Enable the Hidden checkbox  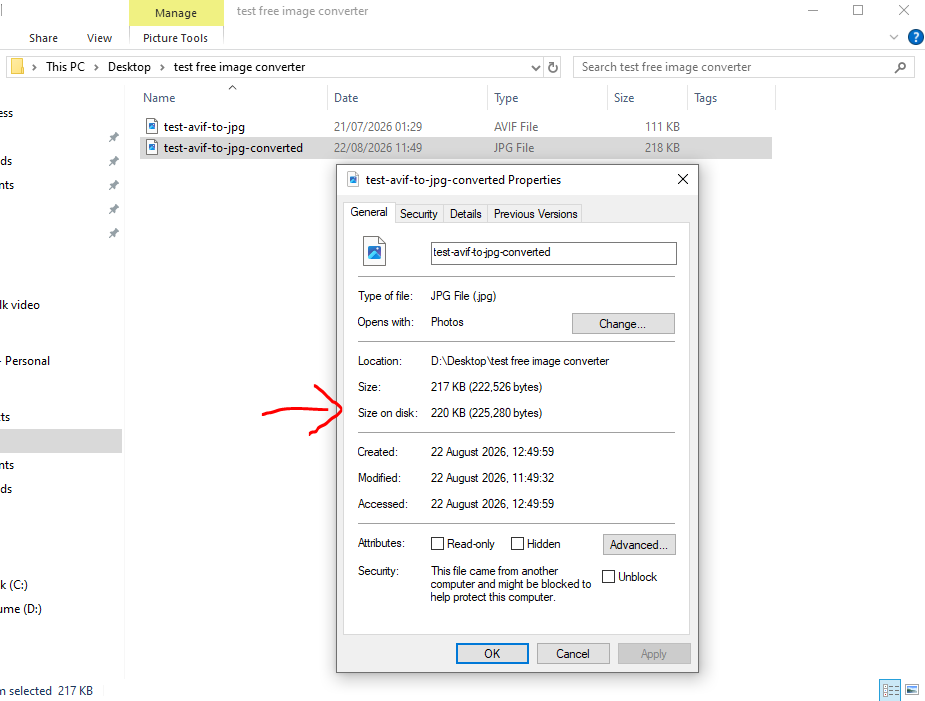(x=517, y=543)
